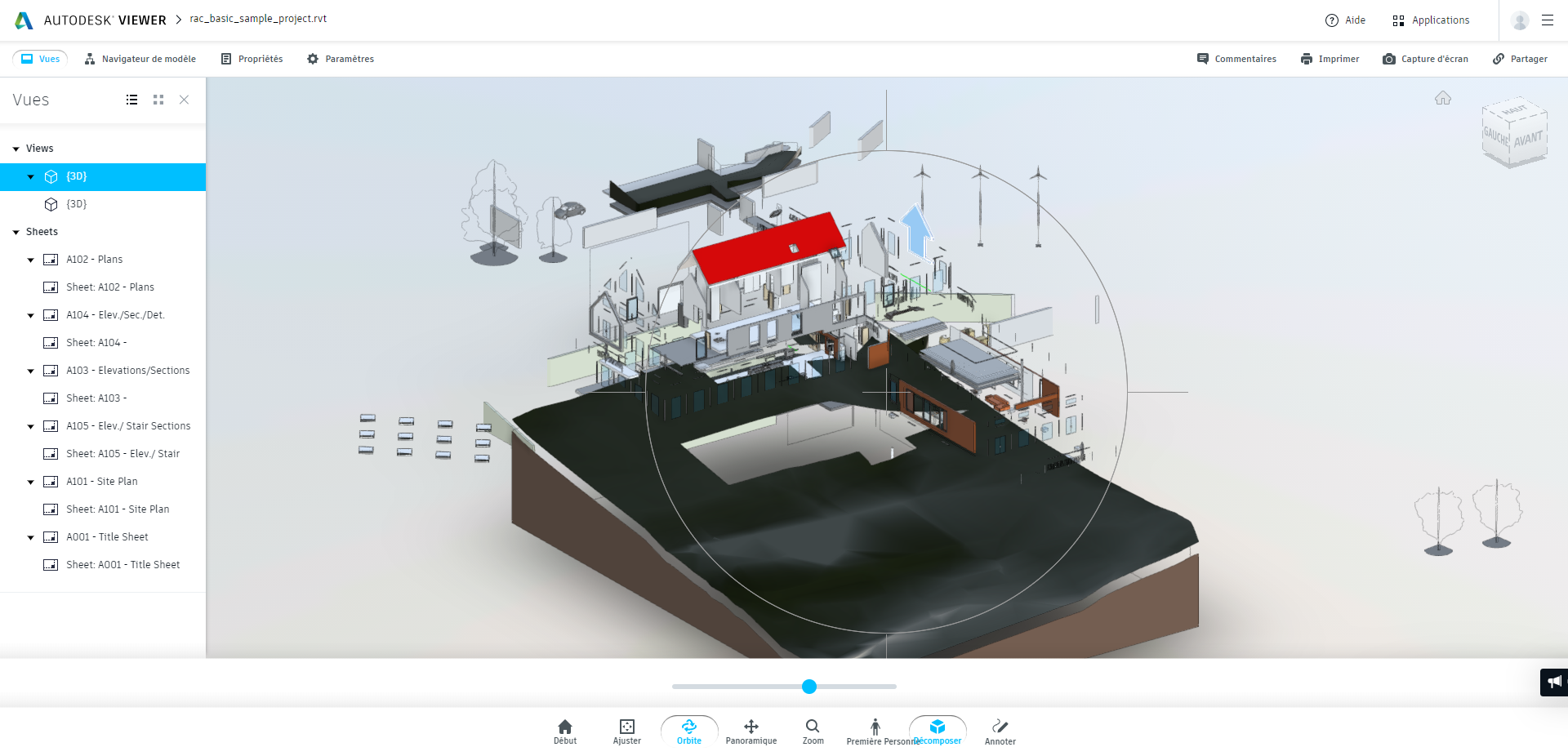Collapse the Views tree group

(16, 149)
